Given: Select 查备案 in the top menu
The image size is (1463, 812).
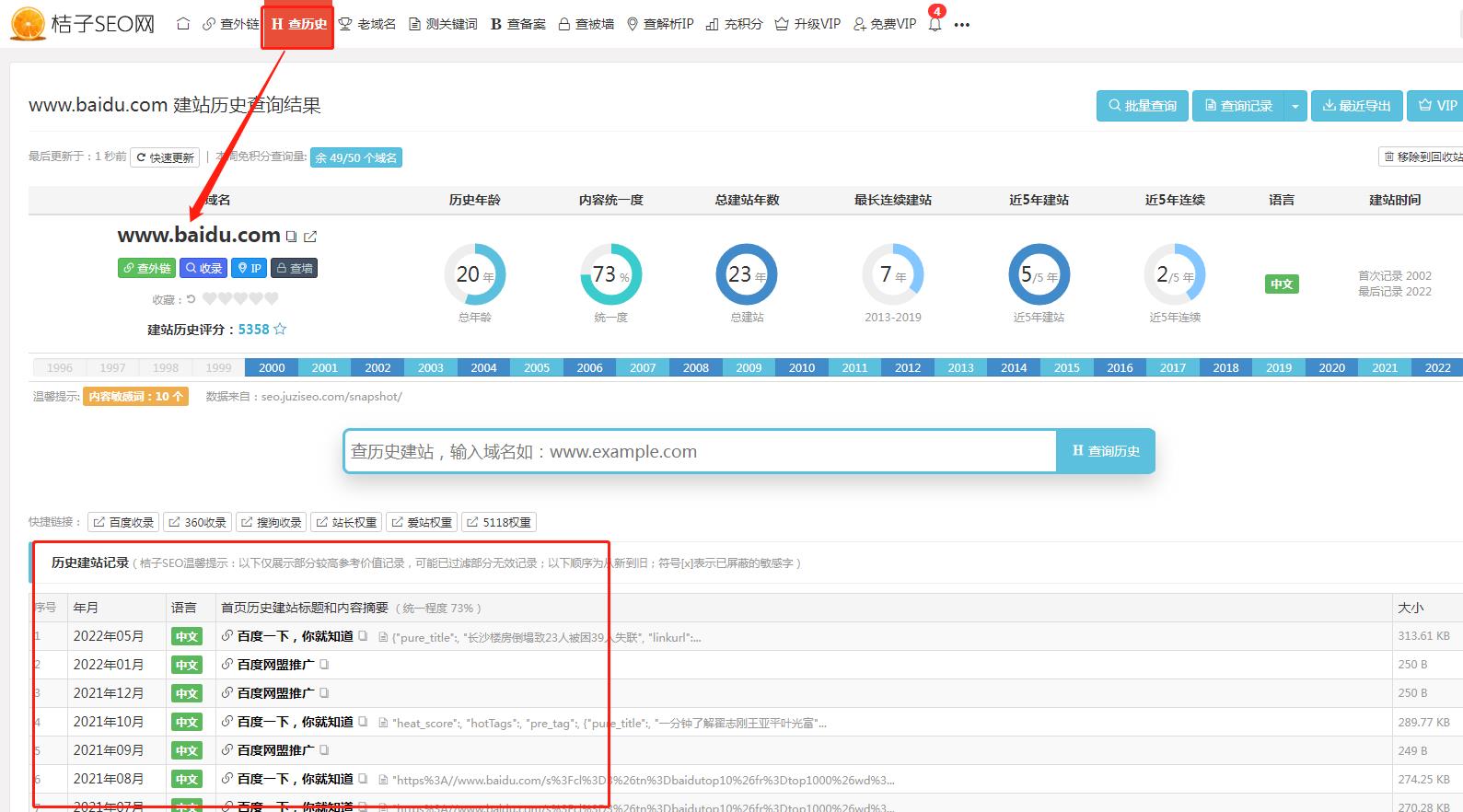Looking at the screenshot, I should (518, 24).
